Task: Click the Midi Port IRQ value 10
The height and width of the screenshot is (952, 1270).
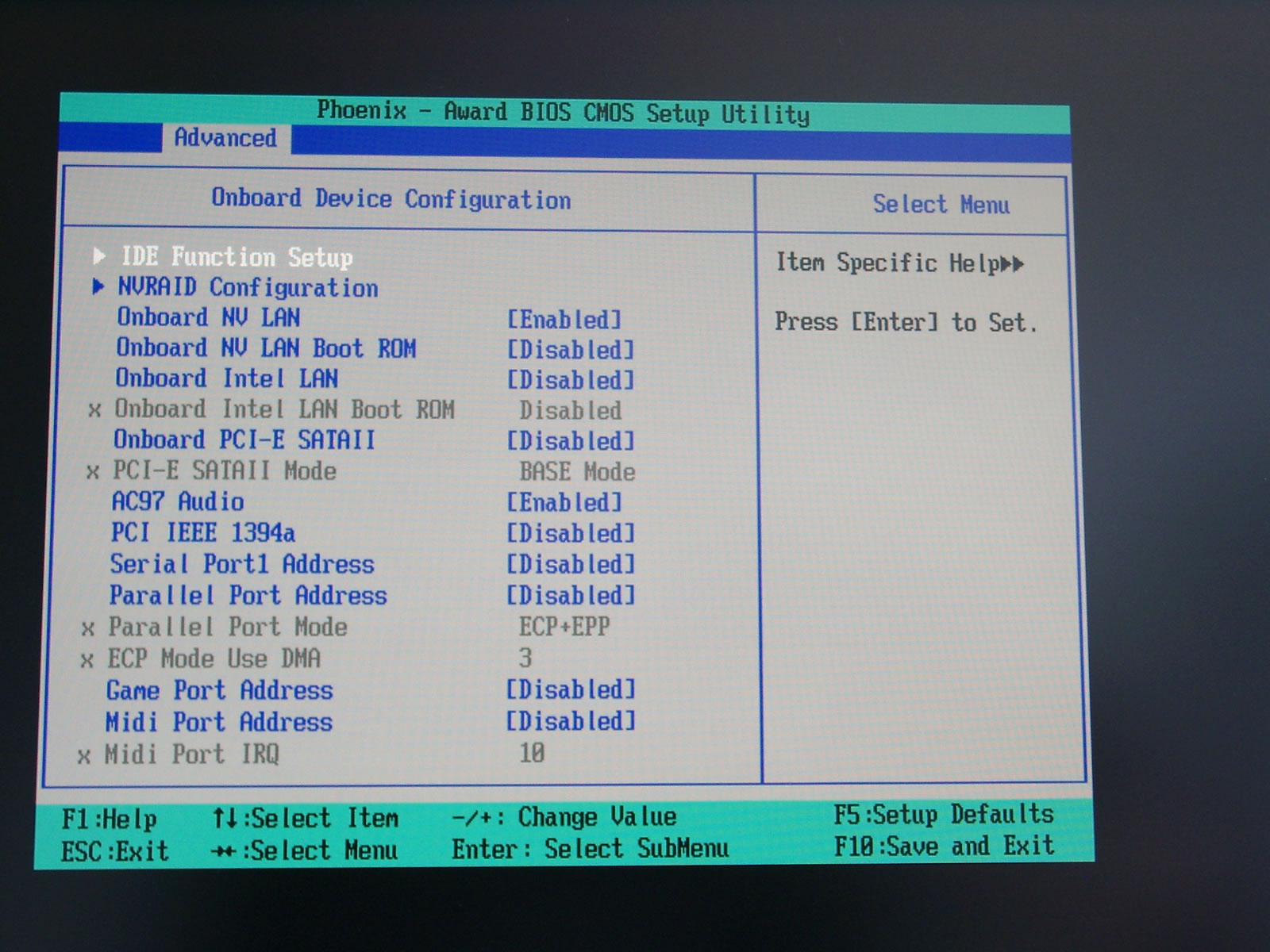Action: [x=532, y=753]
